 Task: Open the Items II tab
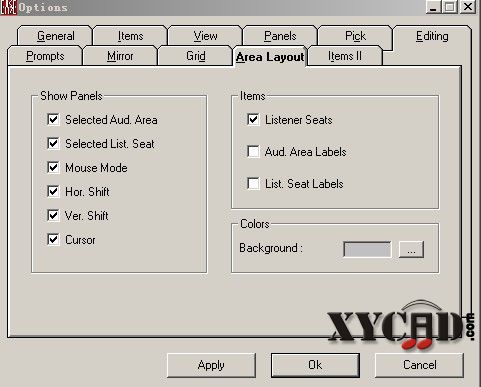[345, 56]
